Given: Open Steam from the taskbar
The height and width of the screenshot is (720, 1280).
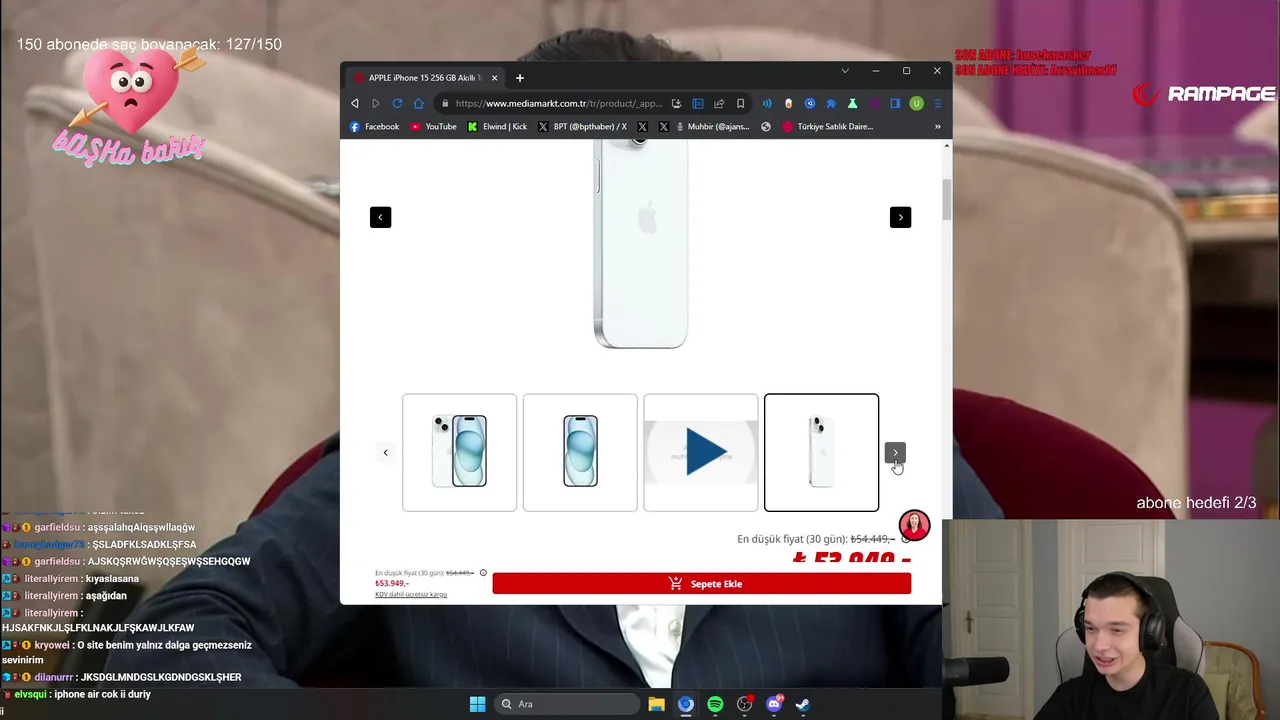Looking at the screenshot, I should [x=803, y=704].
